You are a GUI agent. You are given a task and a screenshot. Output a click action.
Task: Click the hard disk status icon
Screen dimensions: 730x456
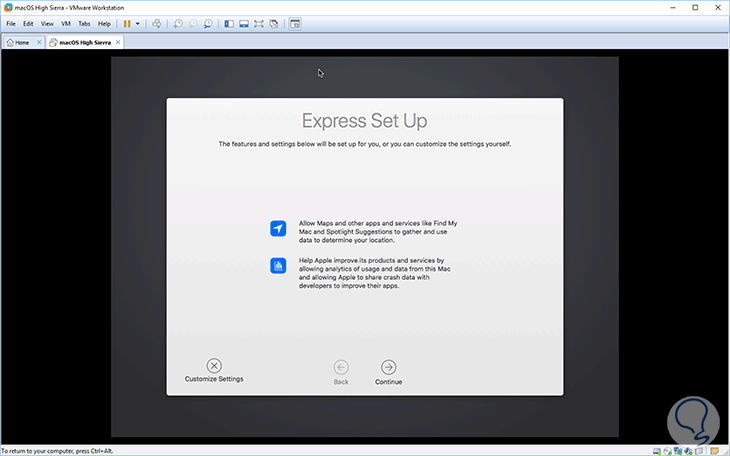point(657,451)
